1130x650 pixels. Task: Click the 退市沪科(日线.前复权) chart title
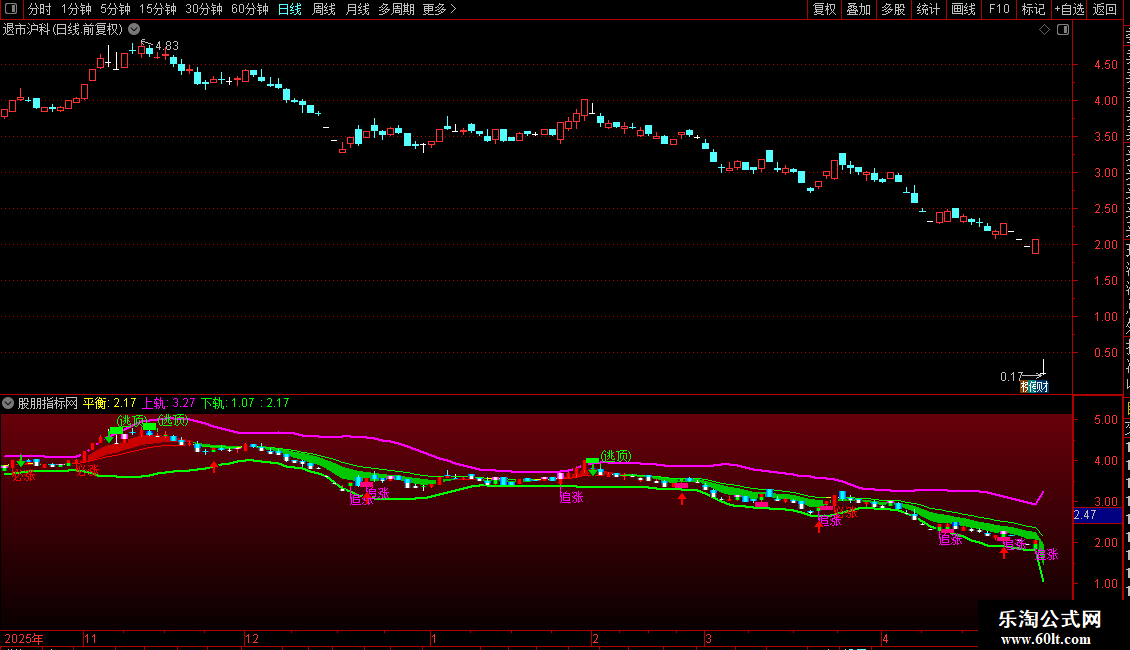click(x=63, y=30)
